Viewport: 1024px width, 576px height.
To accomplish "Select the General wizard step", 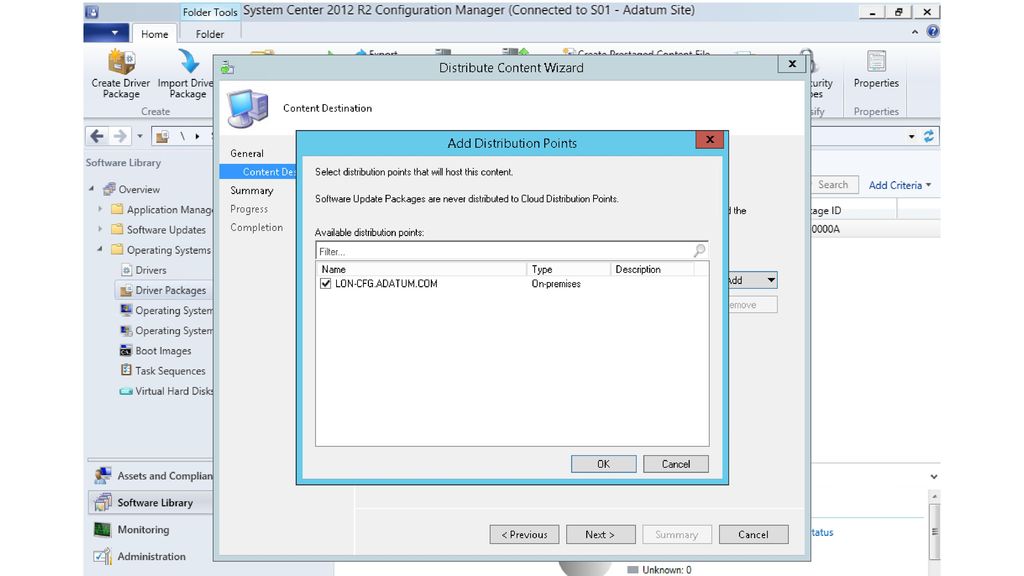I will pos(247,153).
